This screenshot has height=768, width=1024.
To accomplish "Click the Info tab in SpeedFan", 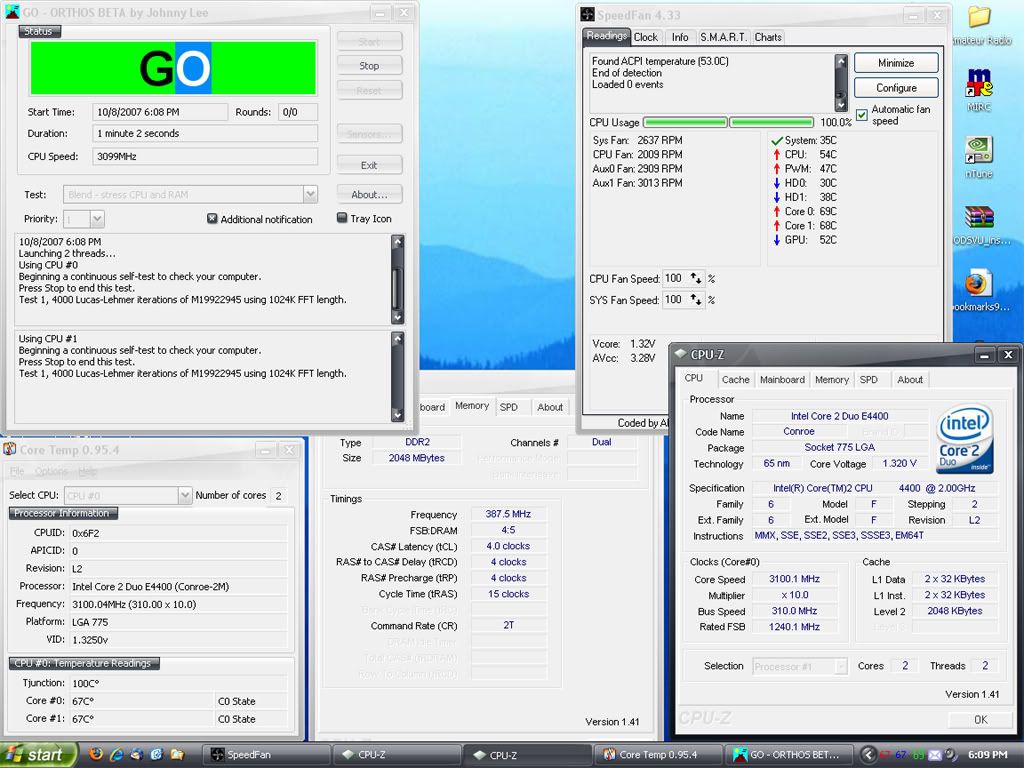I will pyautogui.click(x=680, y=37).
